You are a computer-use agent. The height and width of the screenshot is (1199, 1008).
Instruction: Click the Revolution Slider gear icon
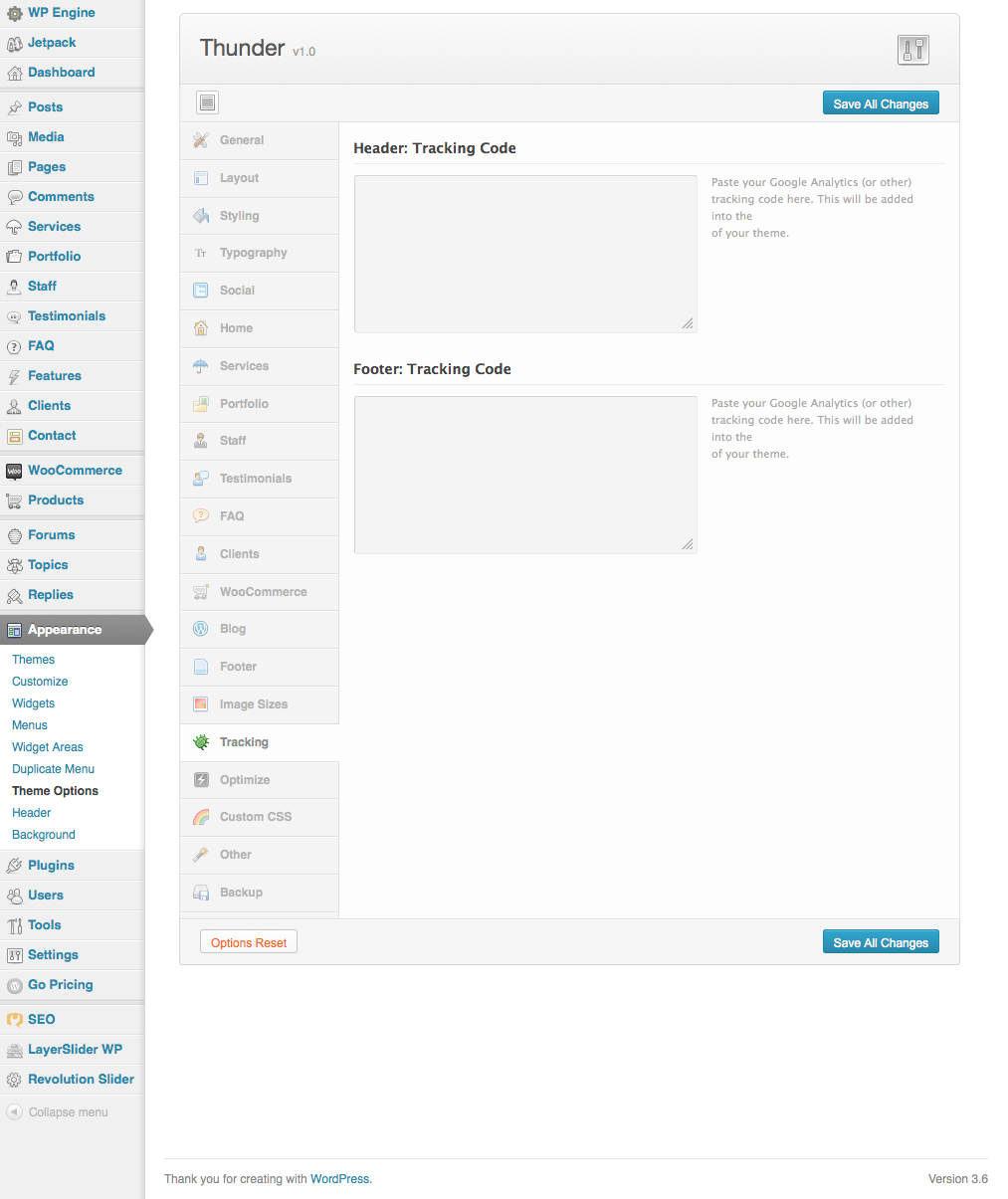coord(14,1080)
